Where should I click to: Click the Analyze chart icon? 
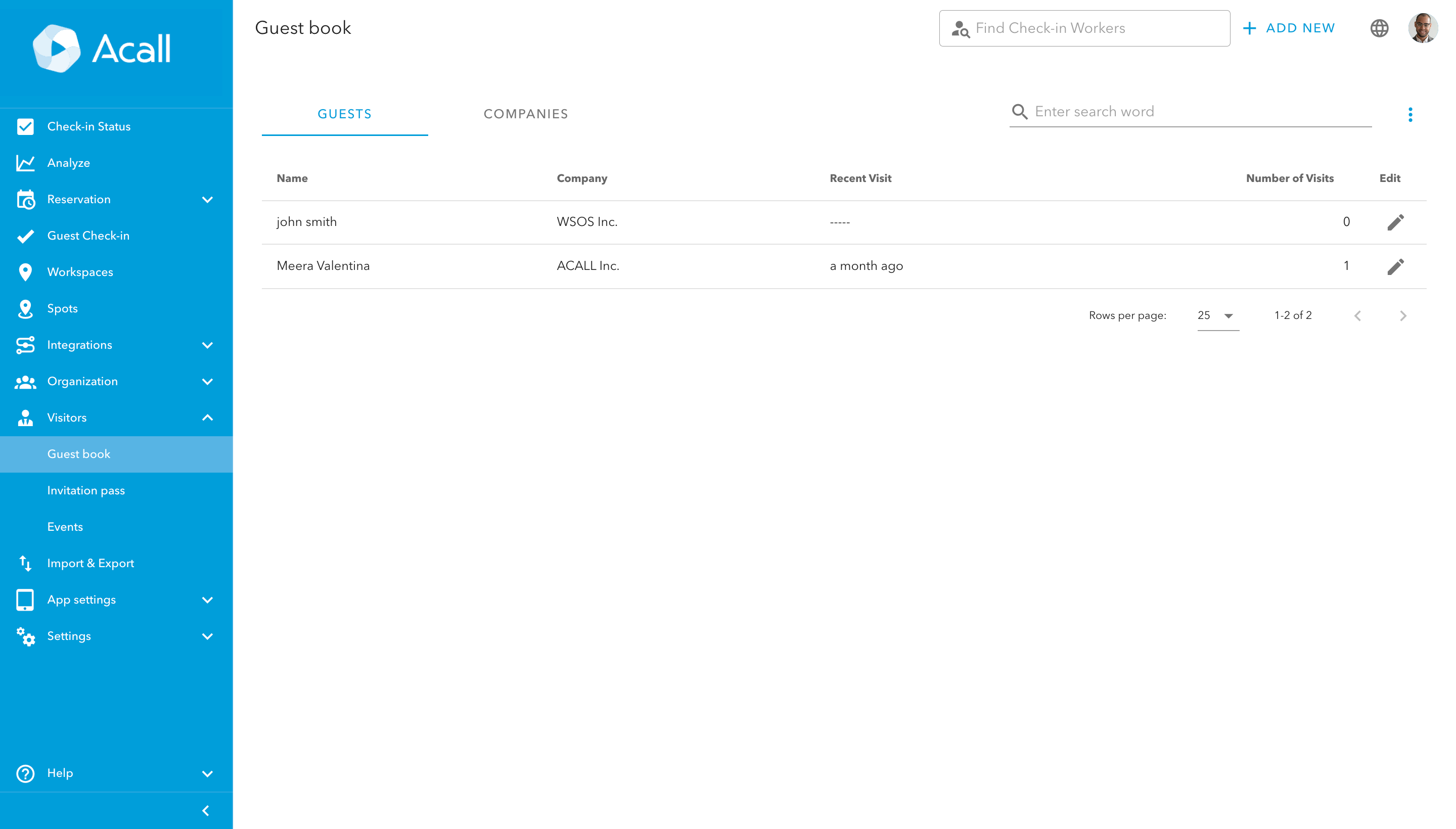[x=25, y=163]
